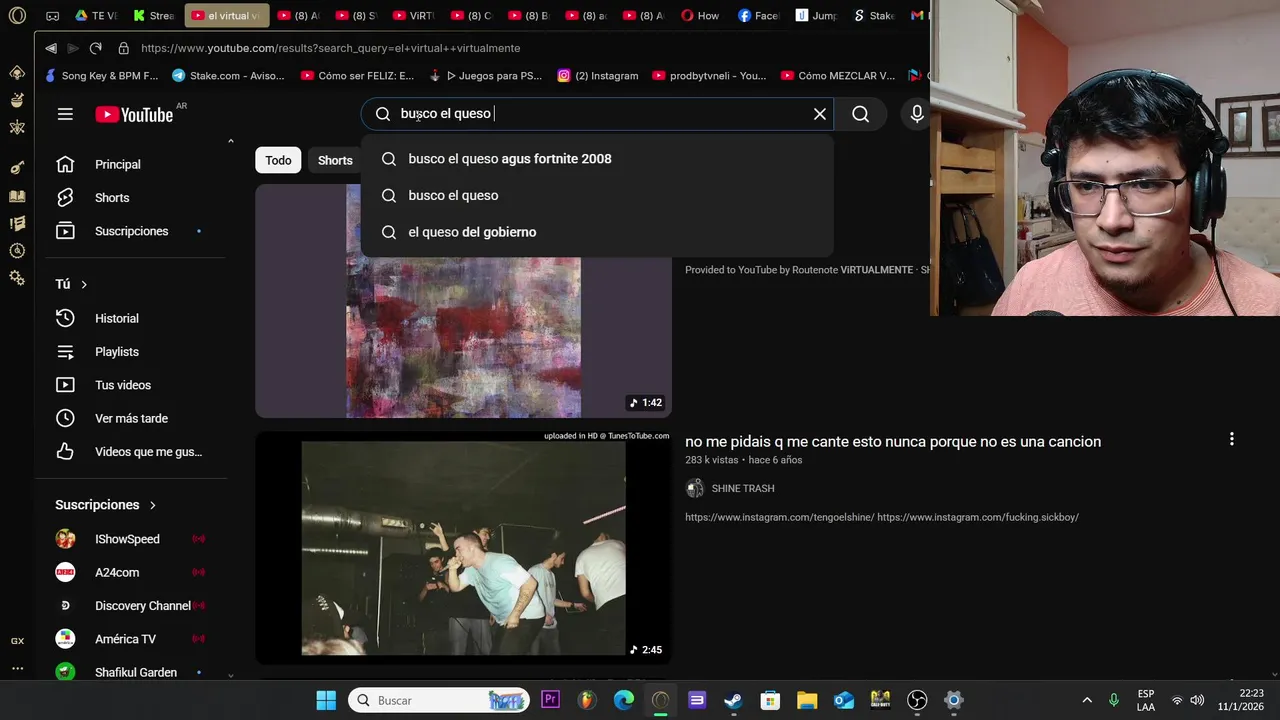
Task: Reload the page
Action: click(96, 48)
